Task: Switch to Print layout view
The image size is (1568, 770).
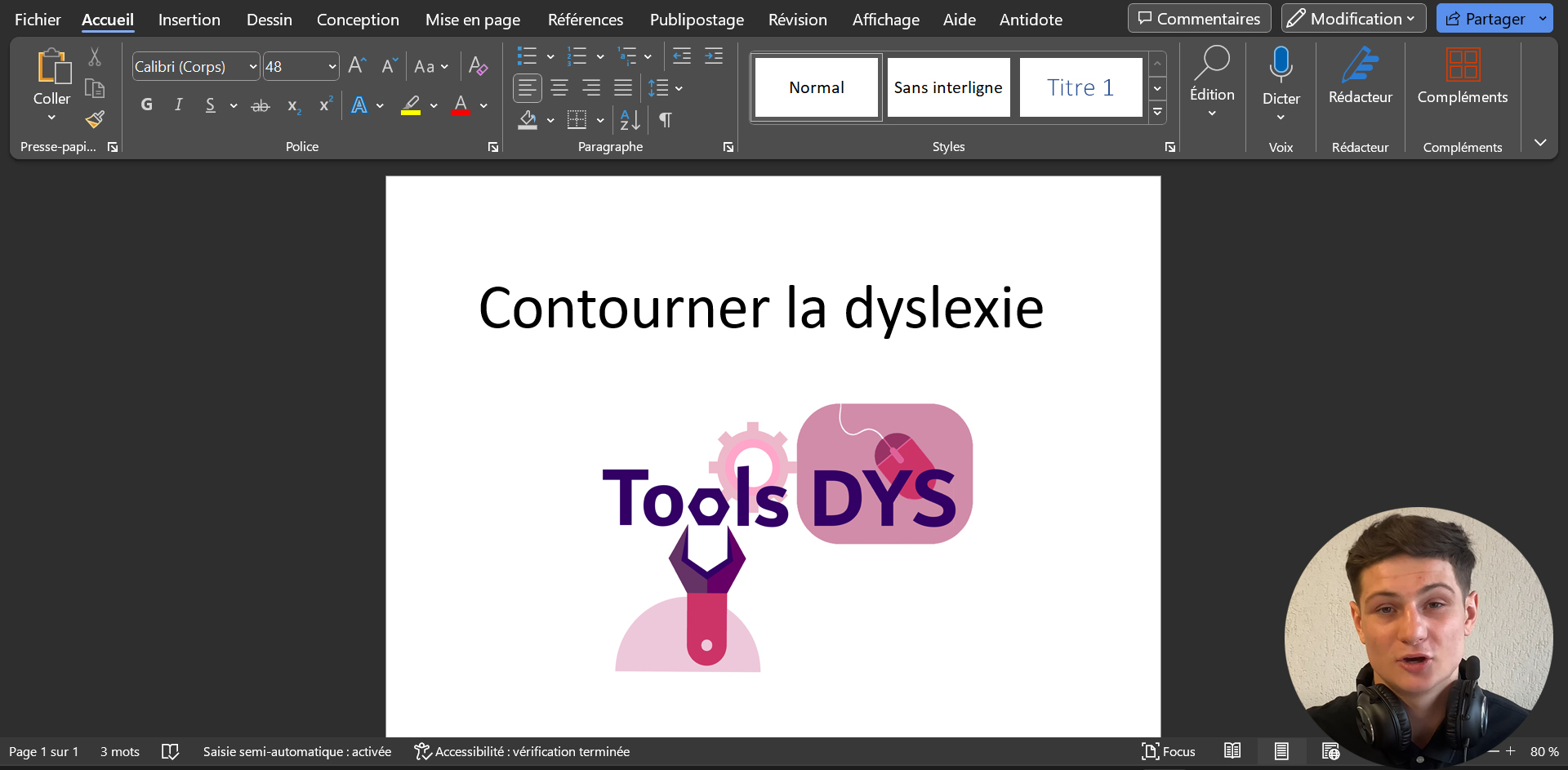Action: tap(1281, 751)
